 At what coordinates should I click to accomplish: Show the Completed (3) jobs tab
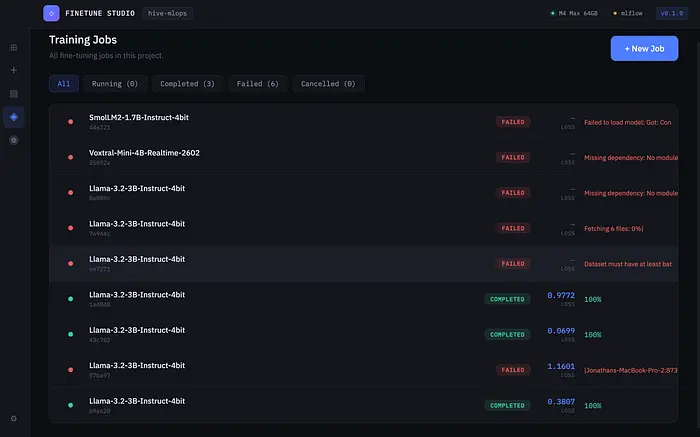click(187, 84)
